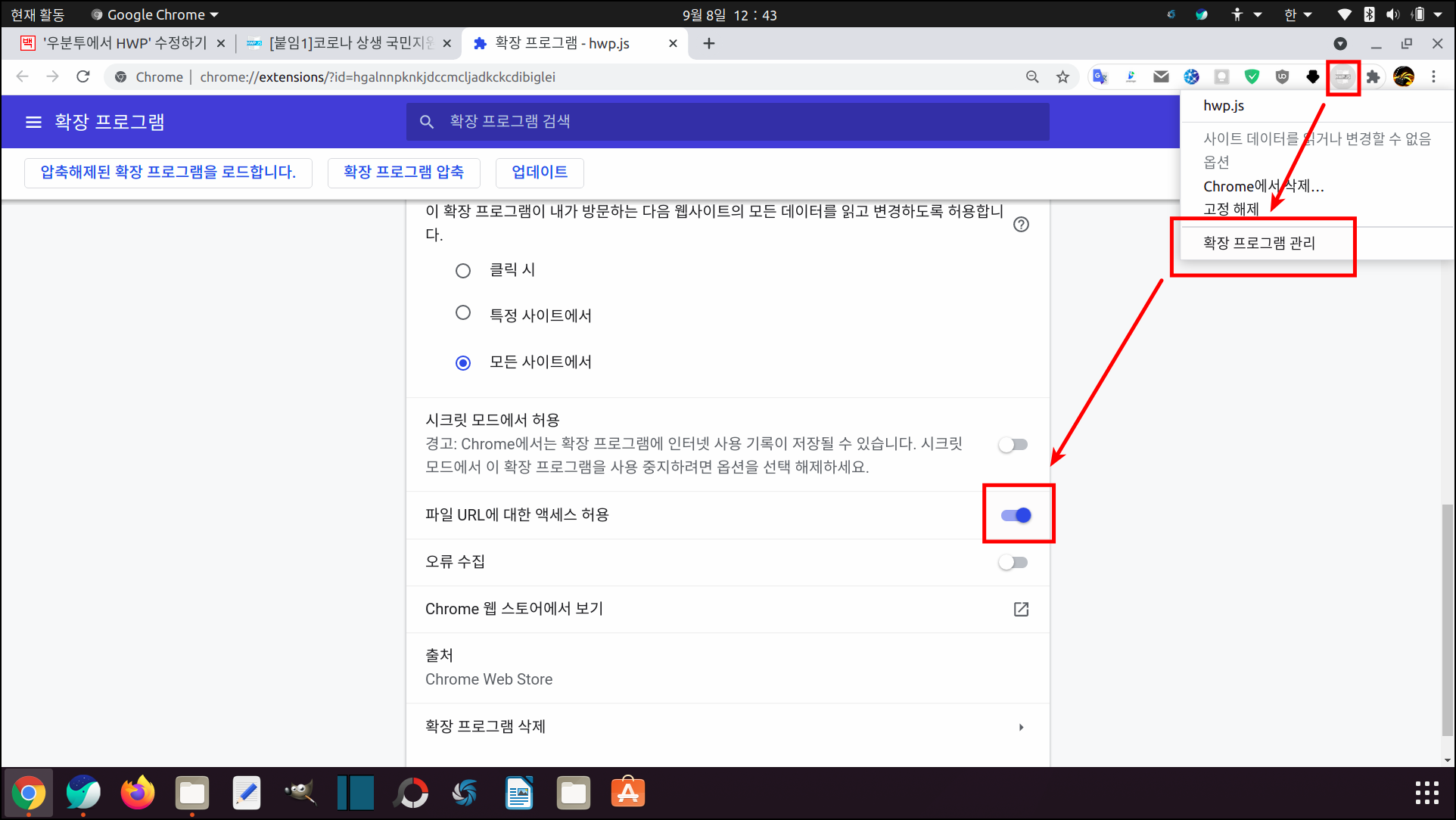Disable file URL access toggle
Image resolution: width=1456 pixels, height=820 pixels.
click(1016, 515)
